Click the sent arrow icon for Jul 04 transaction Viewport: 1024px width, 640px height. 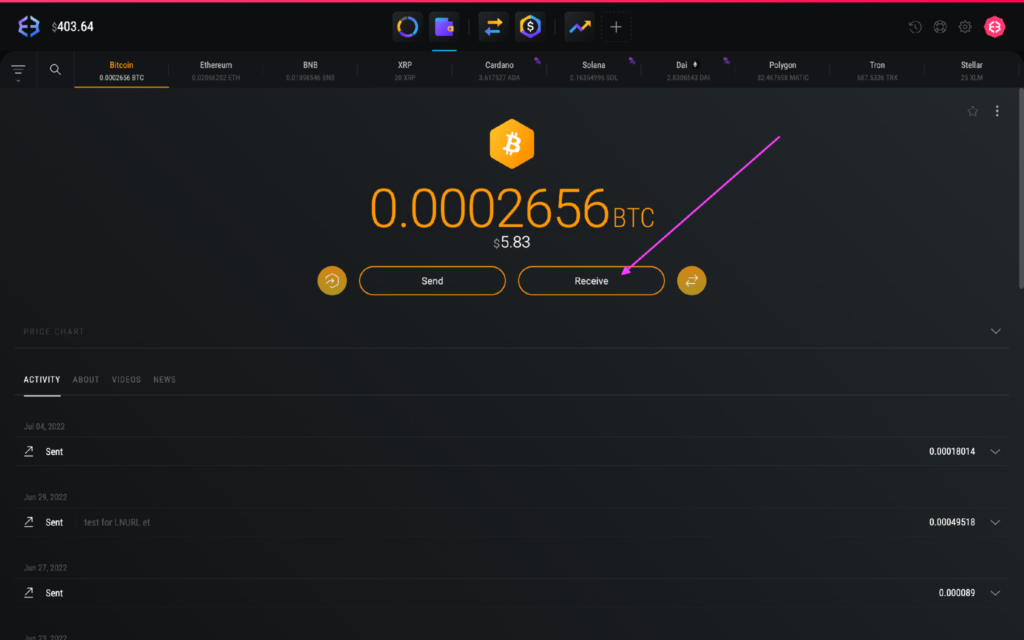click(29, 451)
